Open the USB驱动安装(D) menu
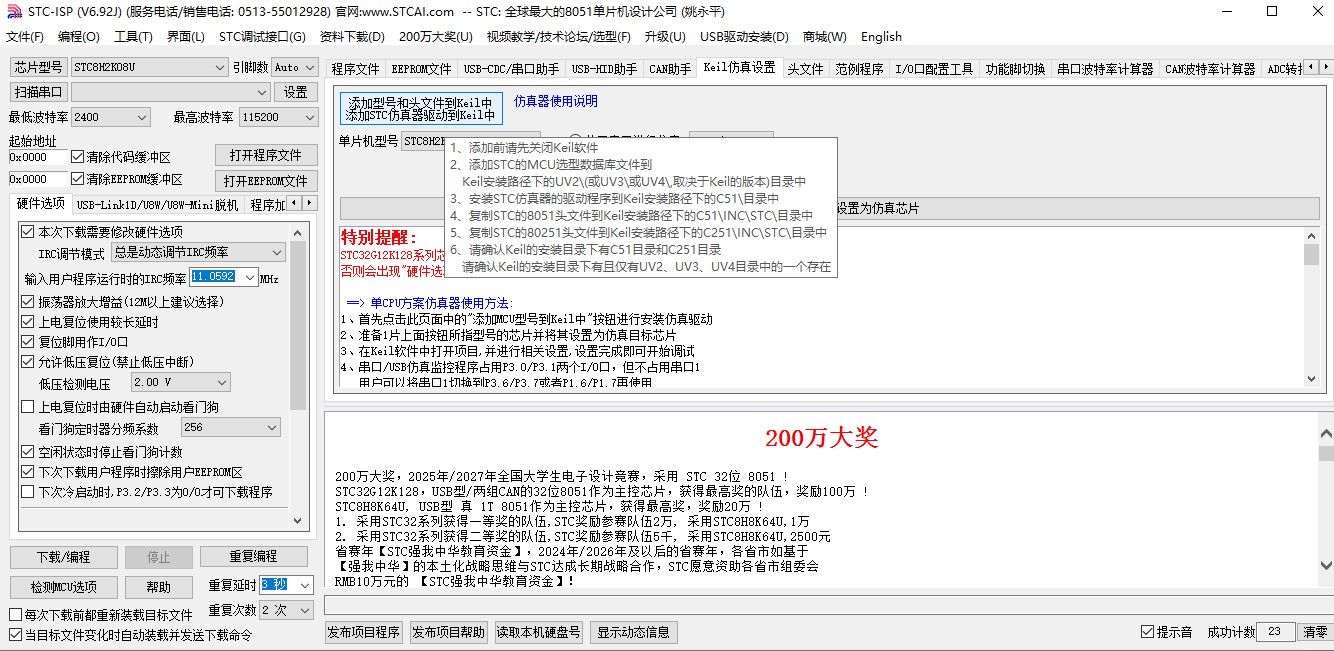This screenshot has width=1334, height=651. [744, 37]
